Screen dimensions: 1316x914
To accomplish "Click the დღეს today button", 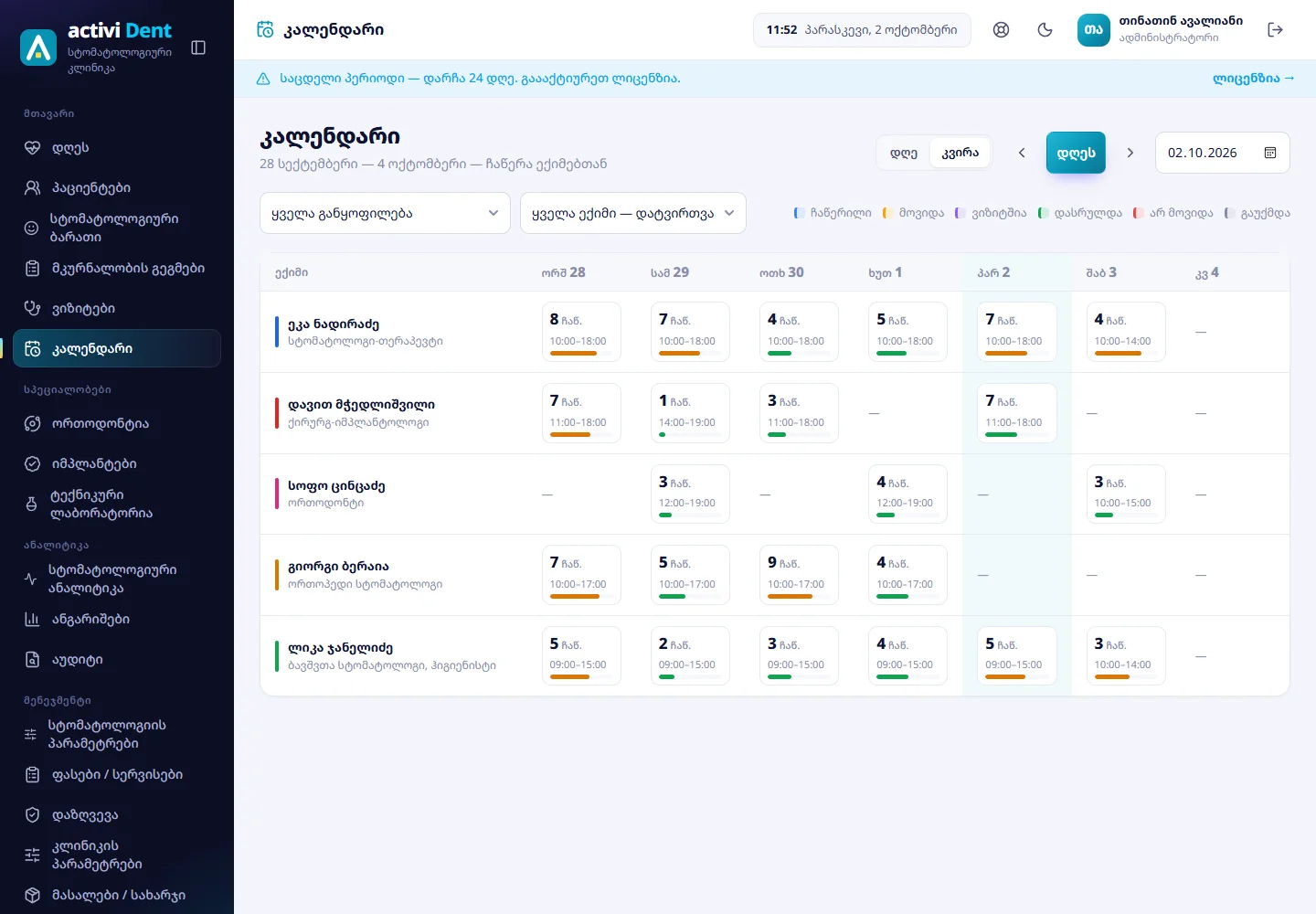I will (x=1076, y=153).
